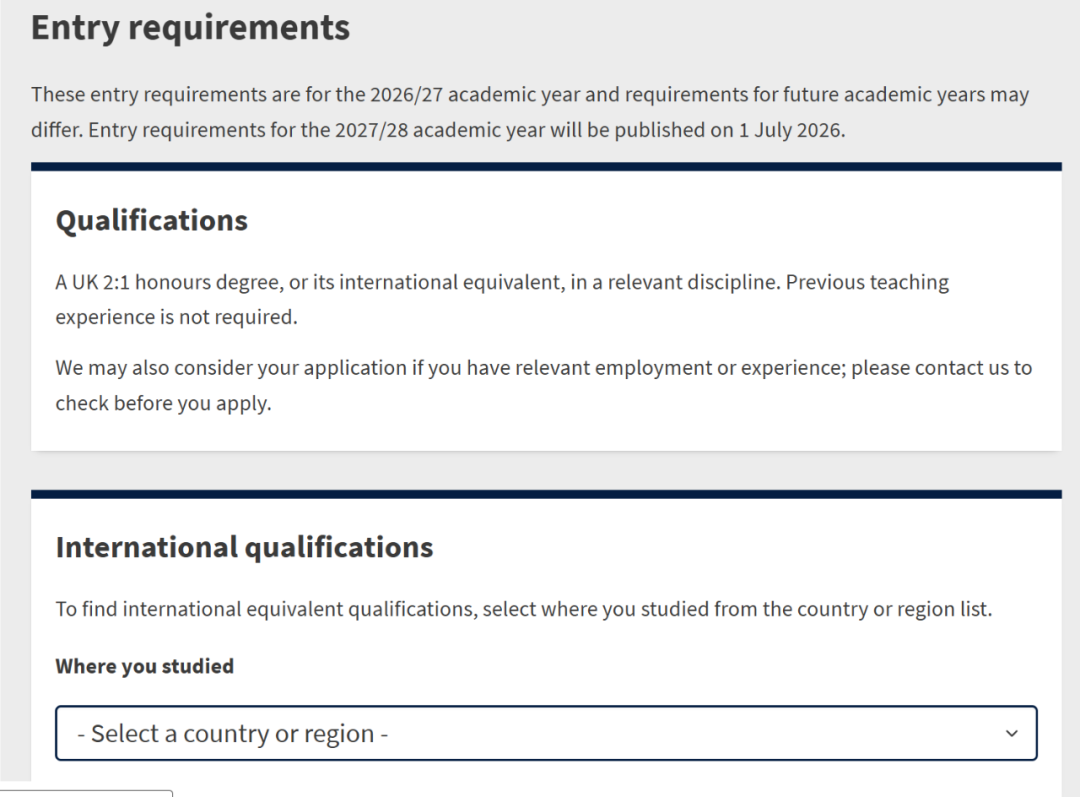Screen dimensions: 1080x797
Task: Click the UK 2:1 honours degree paragraph
Action: (400, 283)
